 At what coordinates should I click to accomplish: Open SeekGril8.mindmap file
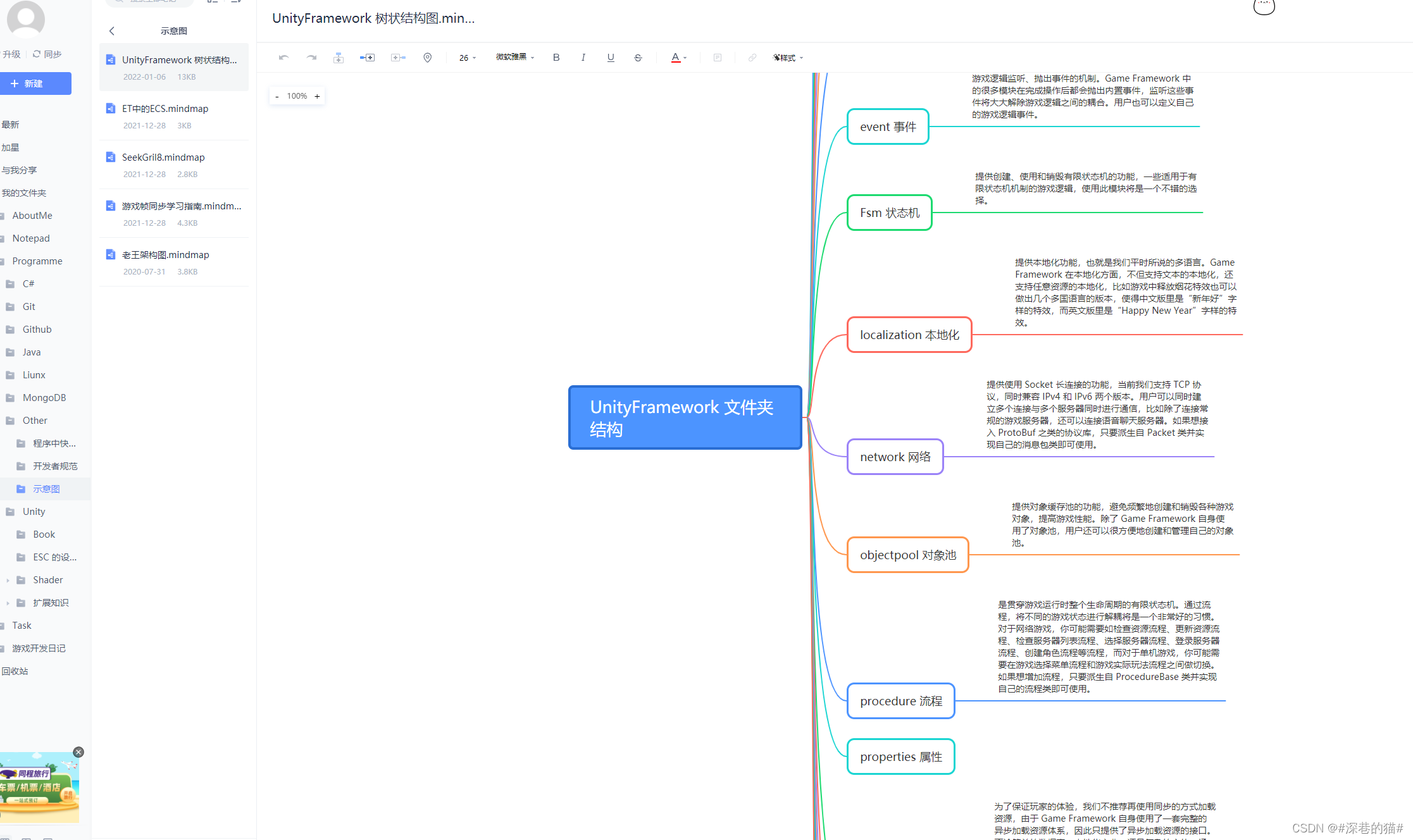pos(174,164)
